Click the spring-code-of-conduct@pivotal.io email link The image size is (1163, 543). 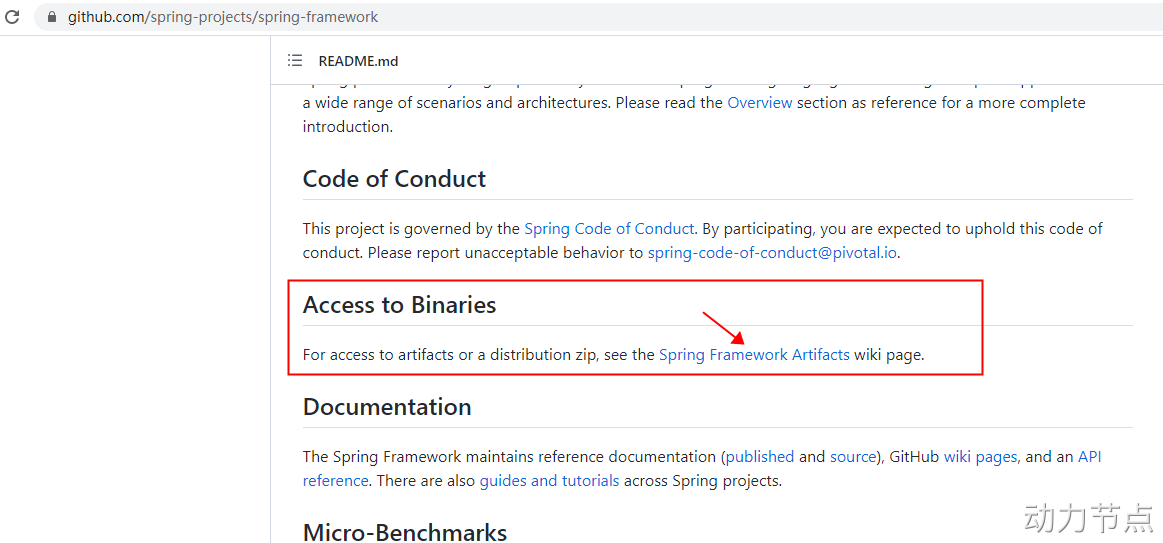[x=773, y=253]
